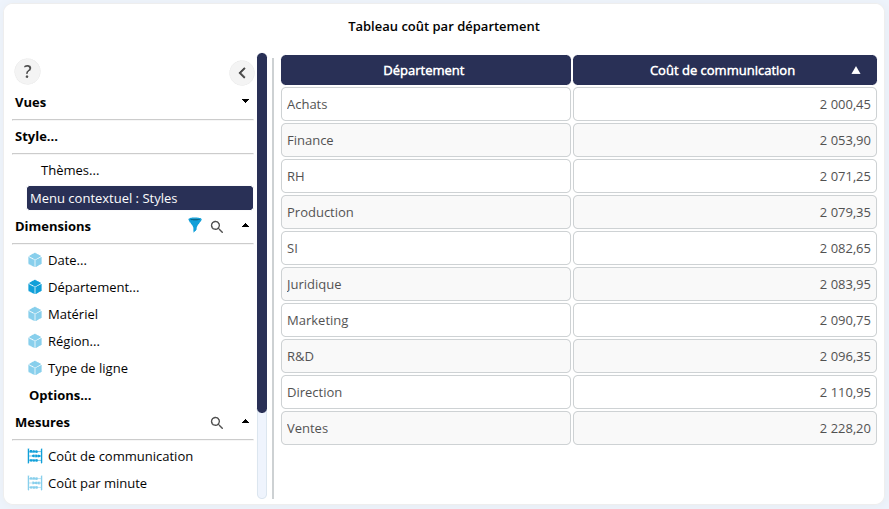Open the Style... section
The height and width of the screenshot is (509, 889).
pyautogui.click(x=36, y=137)
